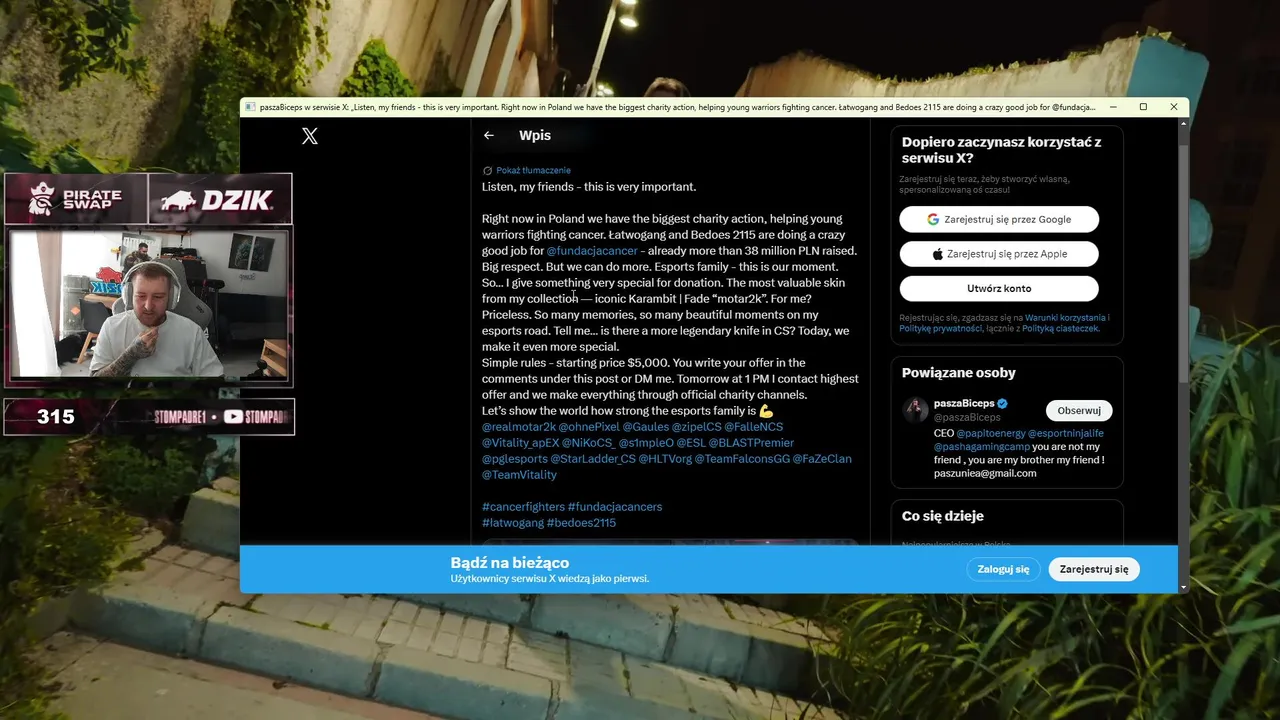Image resolution: width=1280 pixels, height=720 pixels.
Task: Open @StarLadder_CS profile mention
Action: tap(593, 459)
